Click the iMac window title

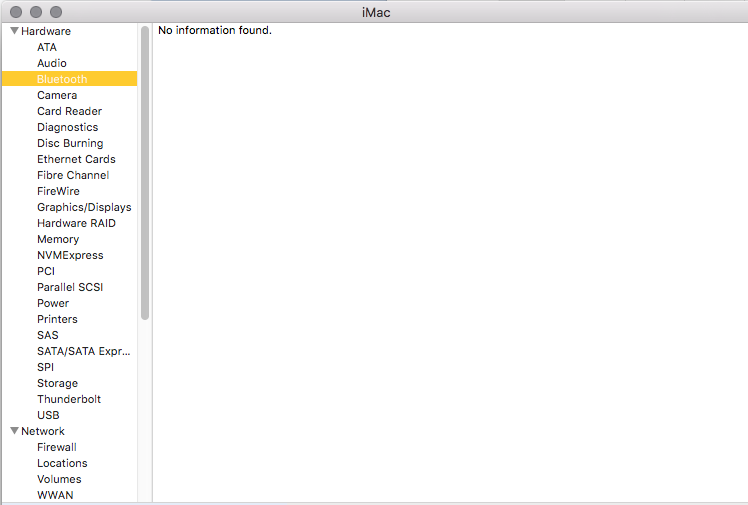(376, 12)
